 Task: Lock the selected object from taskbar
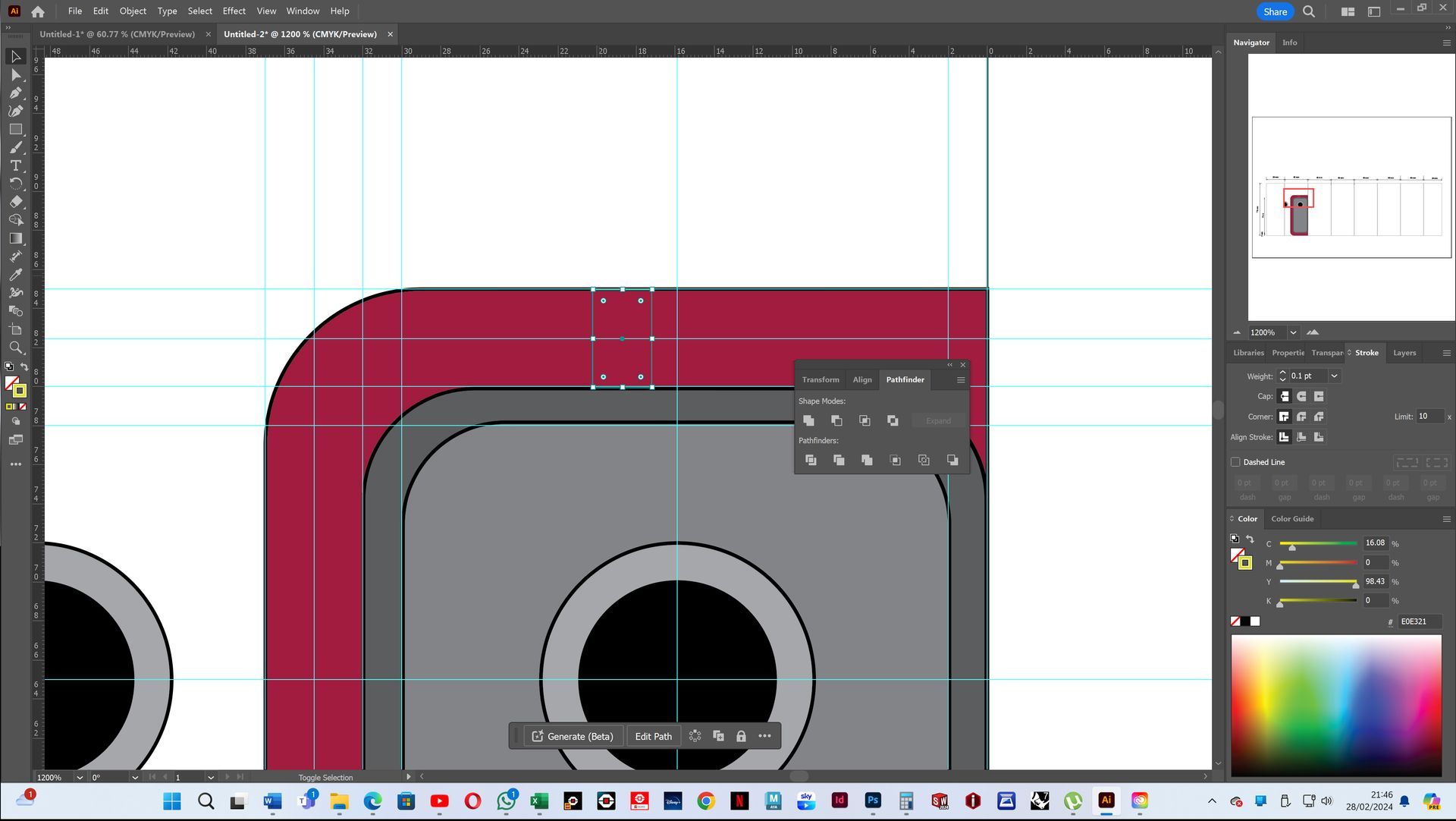pyautogui.click(x=741, y=736)
